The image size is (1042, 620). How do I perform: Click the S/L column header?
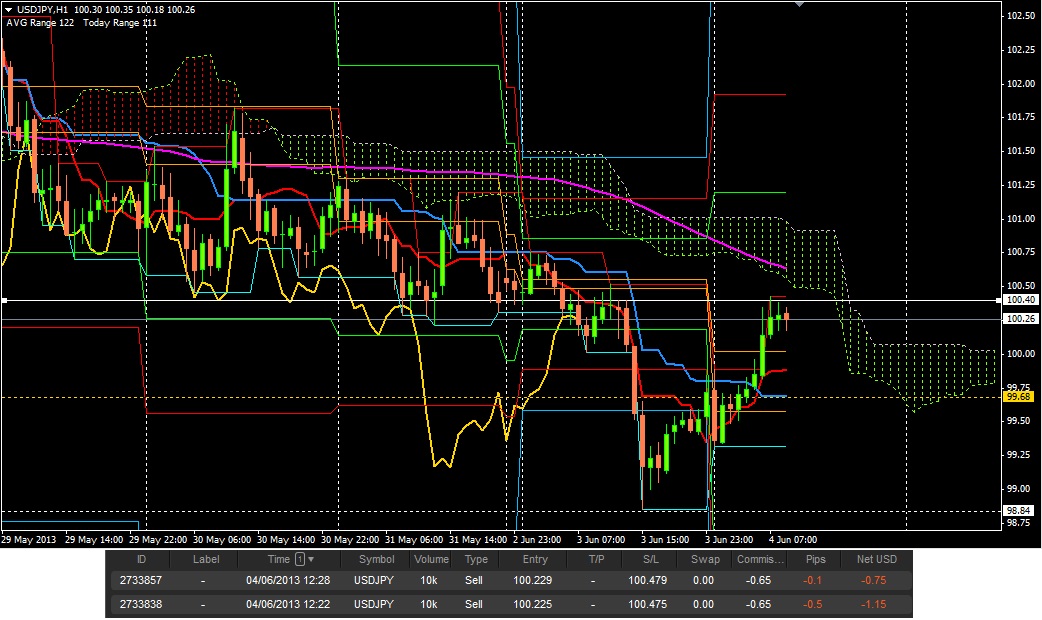pos(651,560)
